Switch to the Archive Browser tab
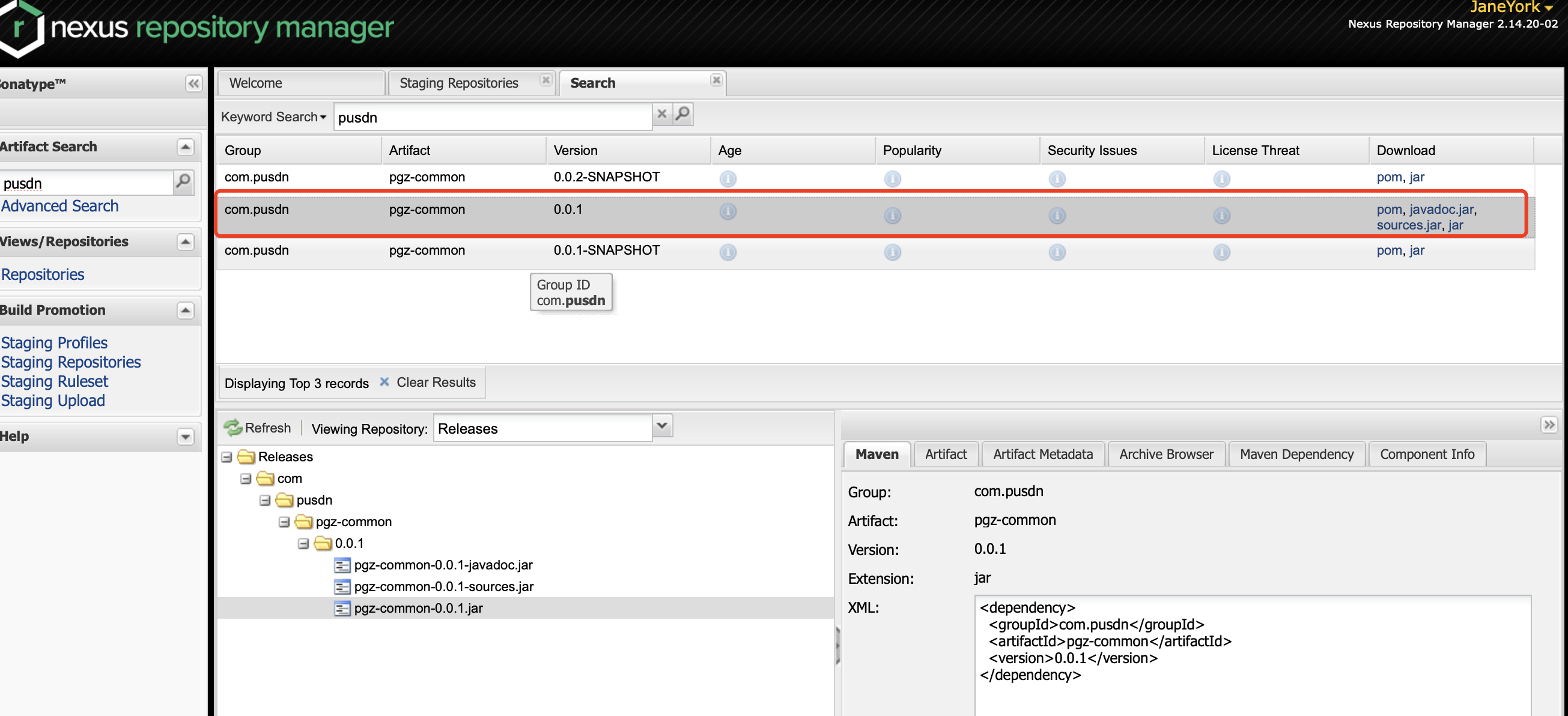1568x716 pixels. pos(1165,454)
